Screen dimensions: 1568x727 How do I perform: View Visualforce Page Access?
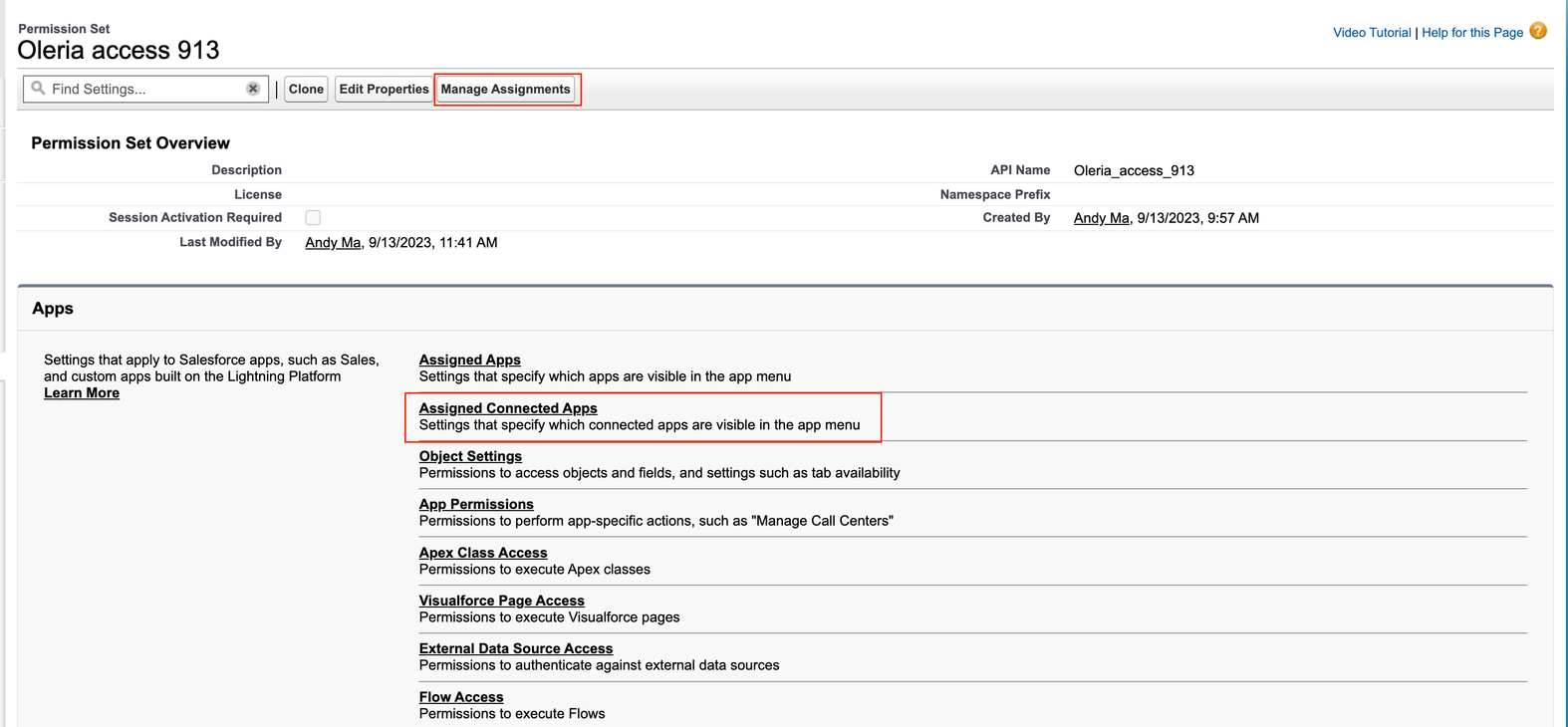coord(502,601)
